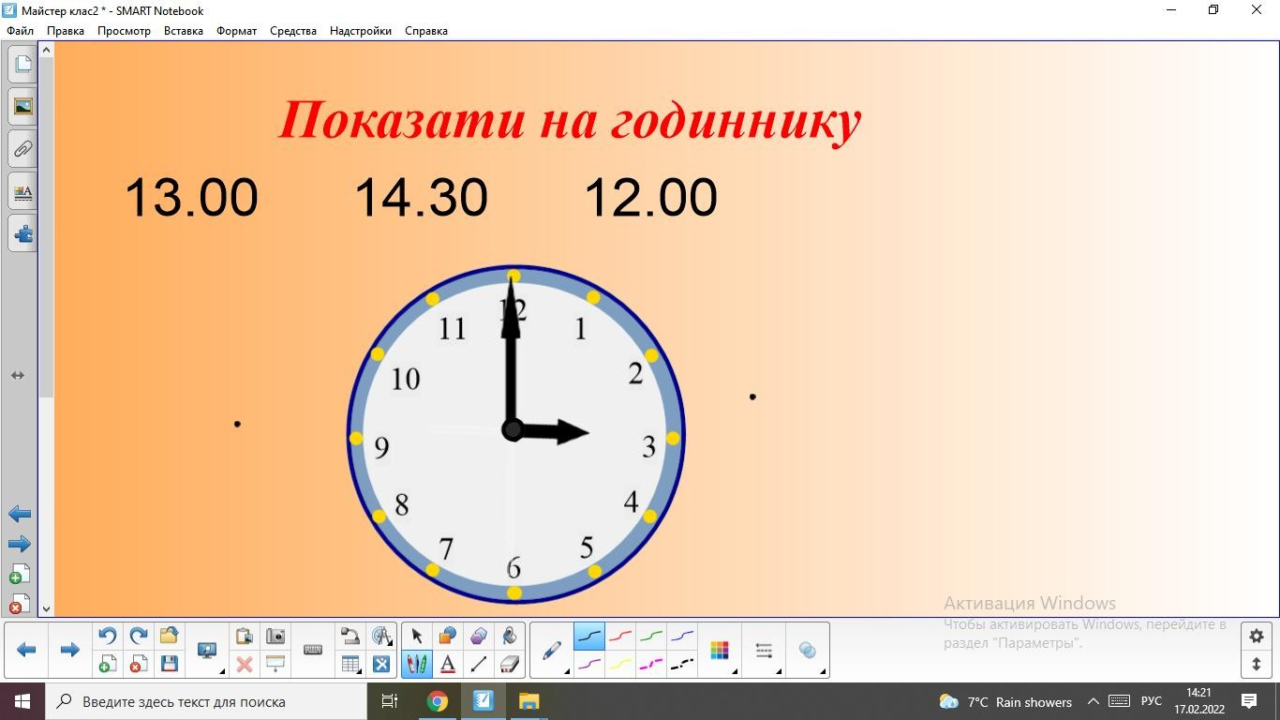Open the Средства menu
The image size is (1280, 720).
pos(293,31)
